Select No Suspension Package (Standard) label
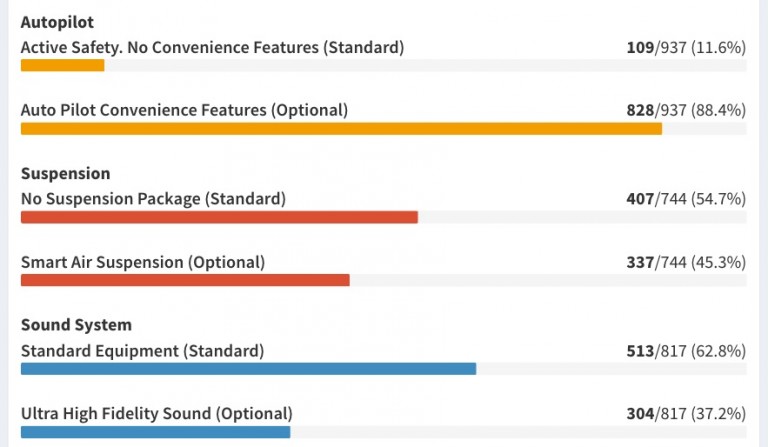Image resolution: width=768 pixels, height=447 pixels. pyautogui.click(x=153, y=199)
